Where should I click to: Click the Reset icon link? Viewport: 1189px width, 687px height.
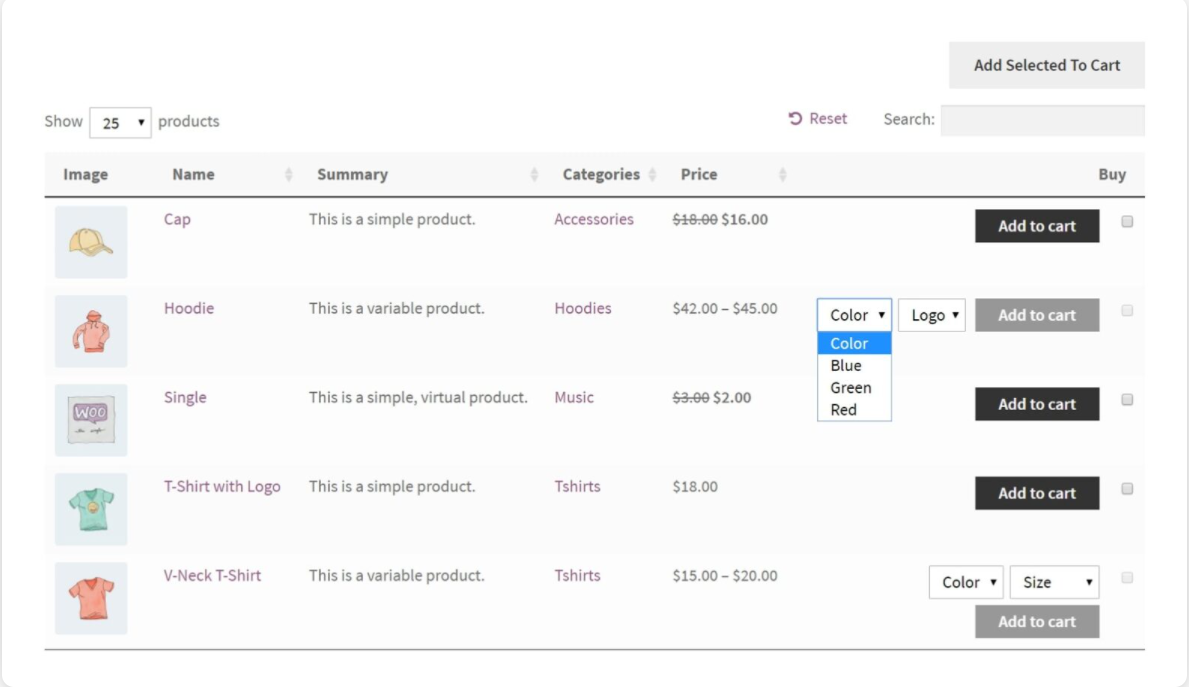[796, 119]
